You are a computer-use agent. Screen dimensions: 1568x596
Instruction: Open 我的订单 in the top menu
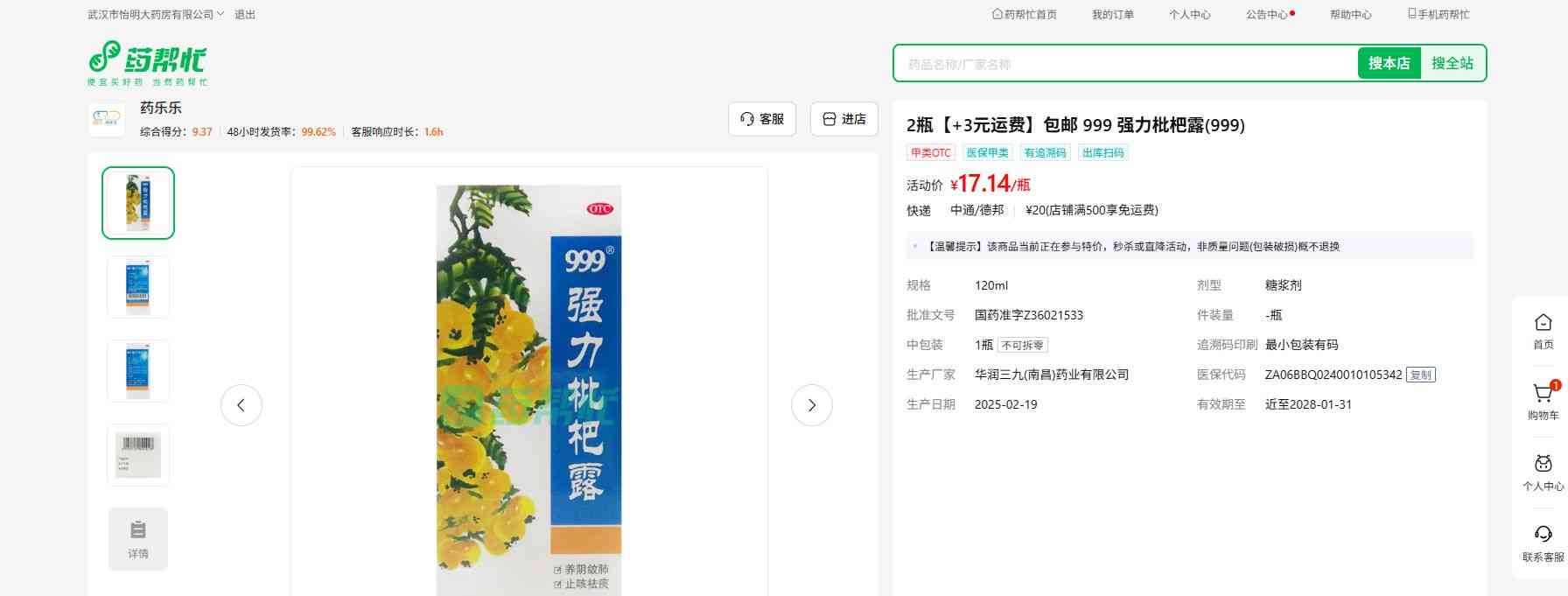point(1112,14)
